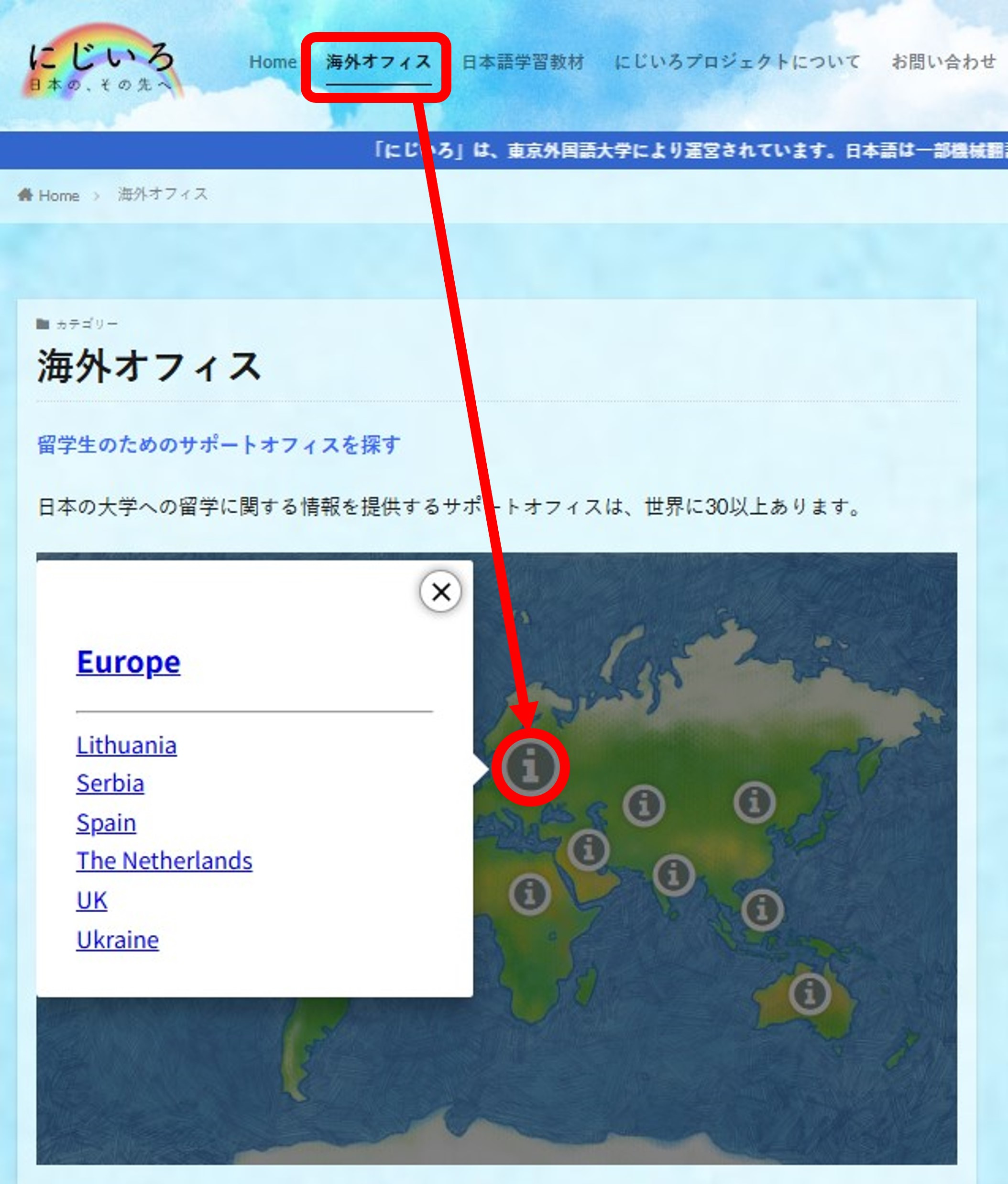Open the Lithuania link
Screen dimensions: 1008x1184
click(126, 745)
